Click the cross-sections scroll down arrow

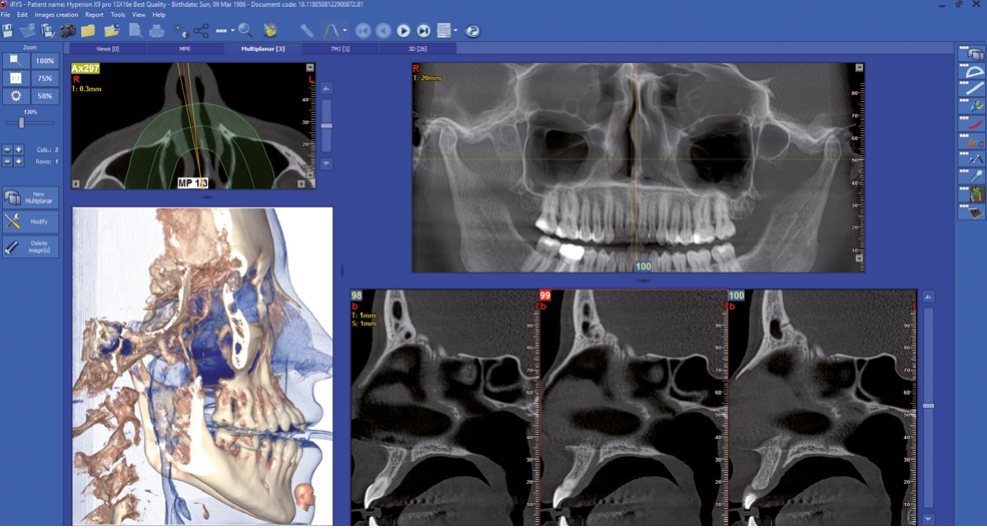(928, 519)
